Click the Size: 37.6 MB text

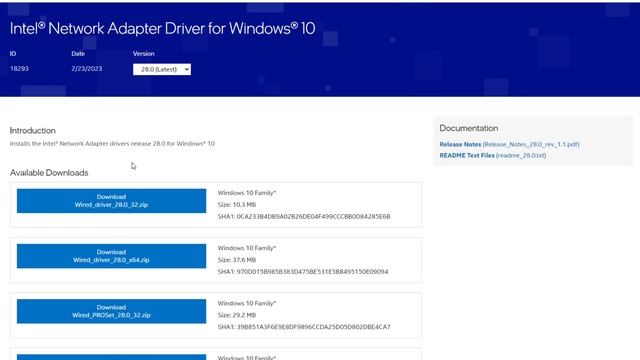[x=237, y=260]
